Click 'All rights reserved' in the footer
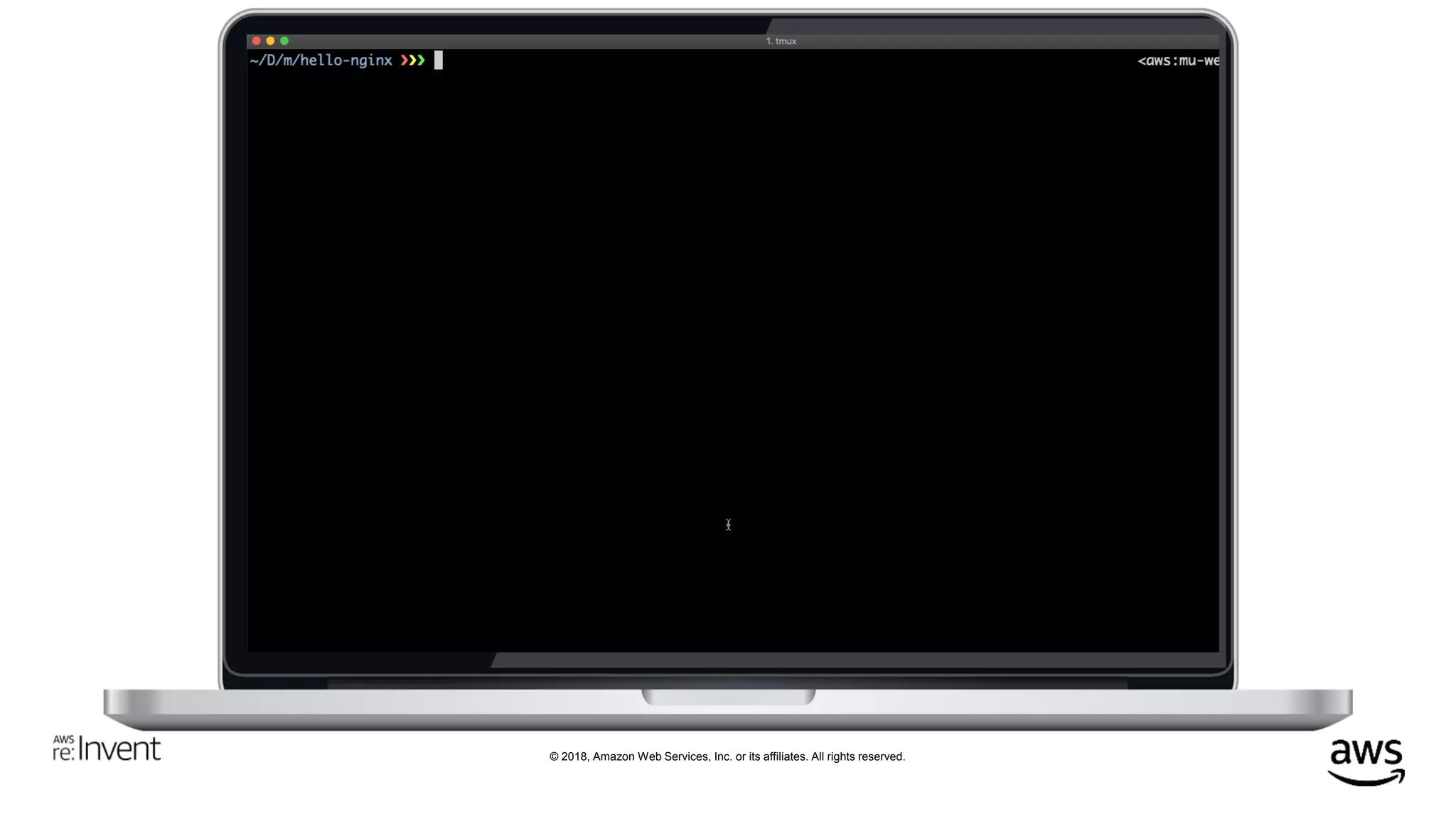 tap(857, 756)
